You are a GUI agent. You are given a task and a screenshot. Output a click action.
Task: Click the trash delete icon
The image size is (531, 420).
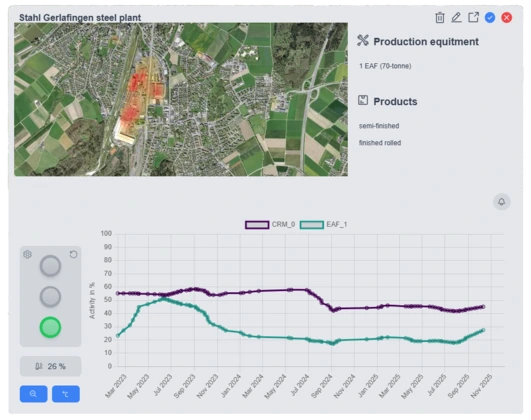point(440,18)
